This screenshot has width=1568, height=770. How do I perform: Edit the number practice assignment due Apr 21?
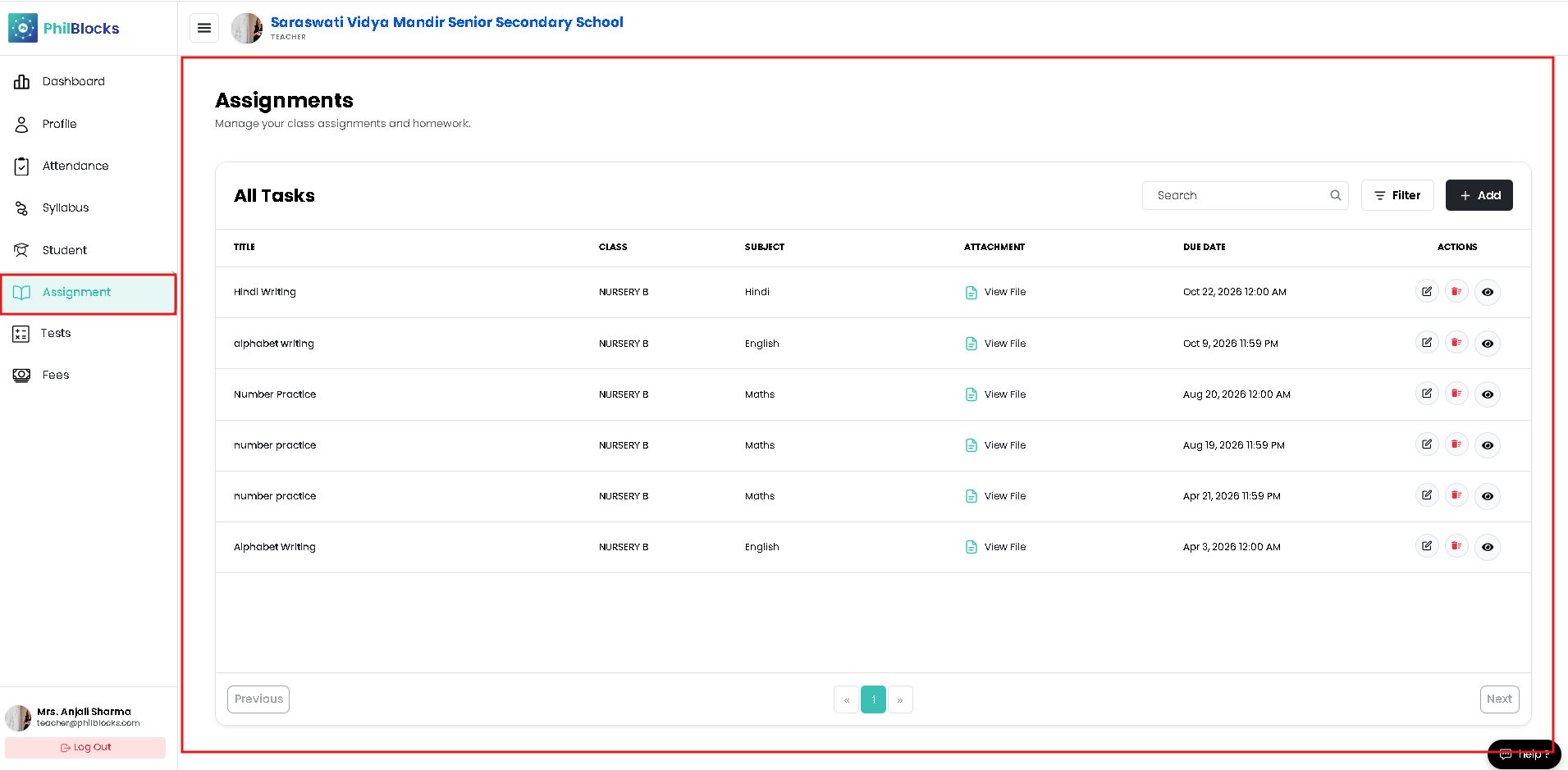click(x=1427, y=495)
